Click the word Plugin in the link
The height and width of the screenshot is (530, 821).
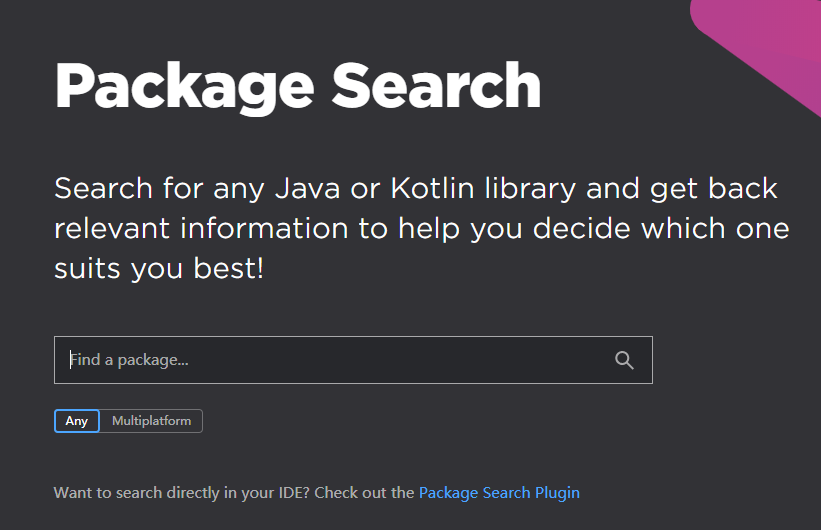(556, 493)
